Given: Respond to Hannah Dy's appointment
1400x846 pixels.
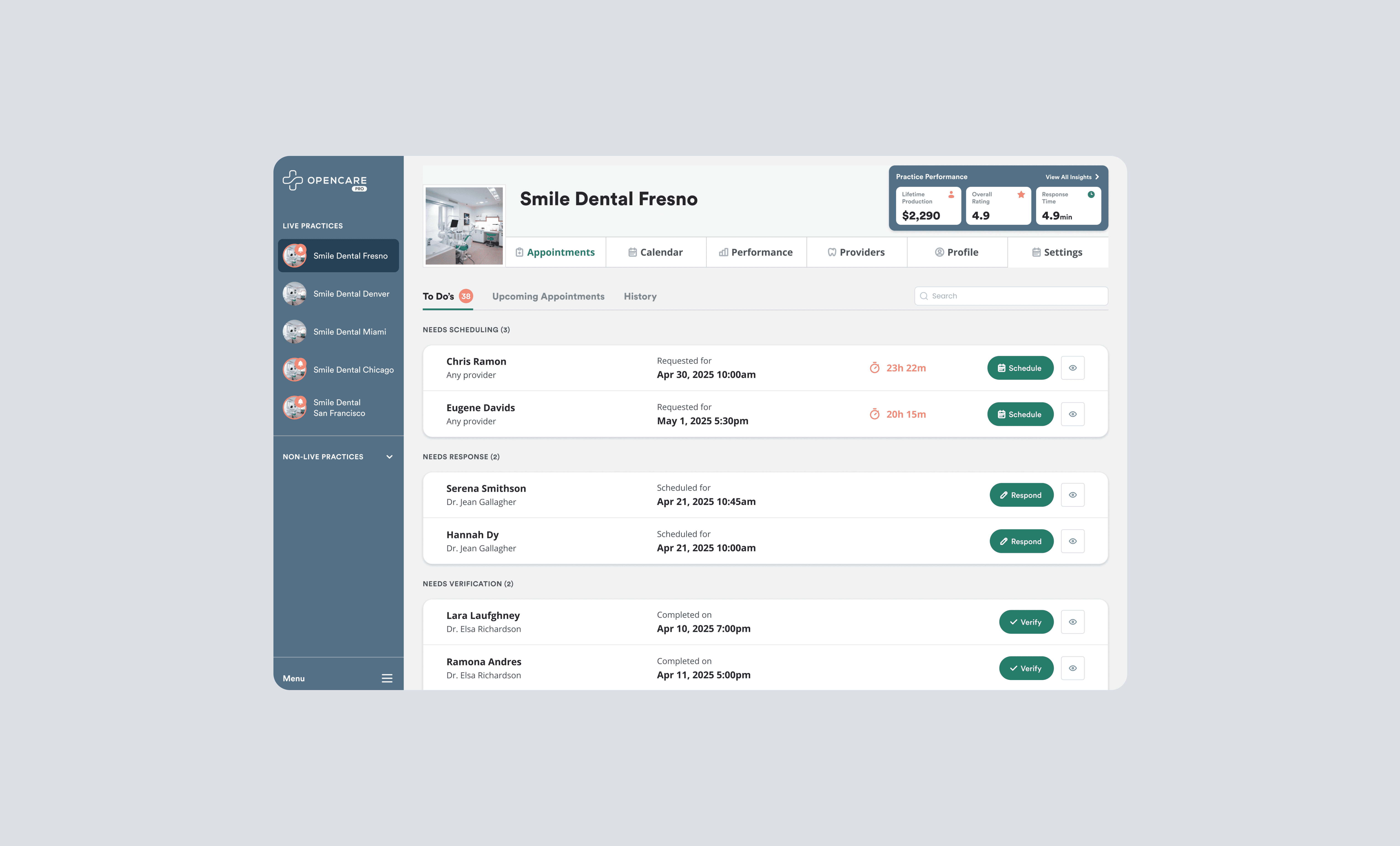Looking at the screenshot, I should [x=1021, y=541].
